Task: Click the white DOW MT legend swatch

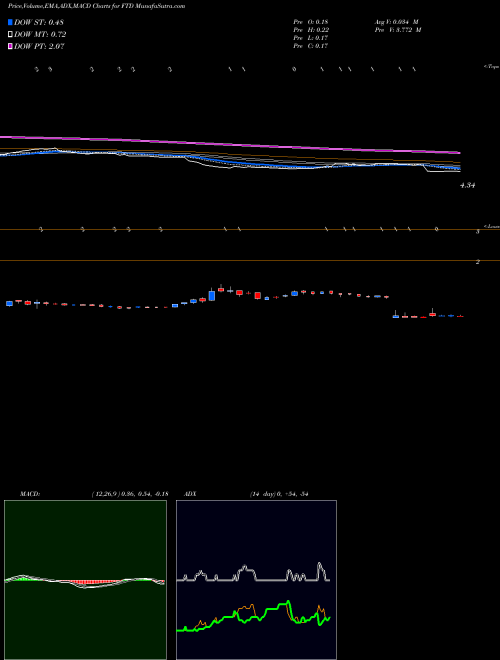Action: (10, 34)
